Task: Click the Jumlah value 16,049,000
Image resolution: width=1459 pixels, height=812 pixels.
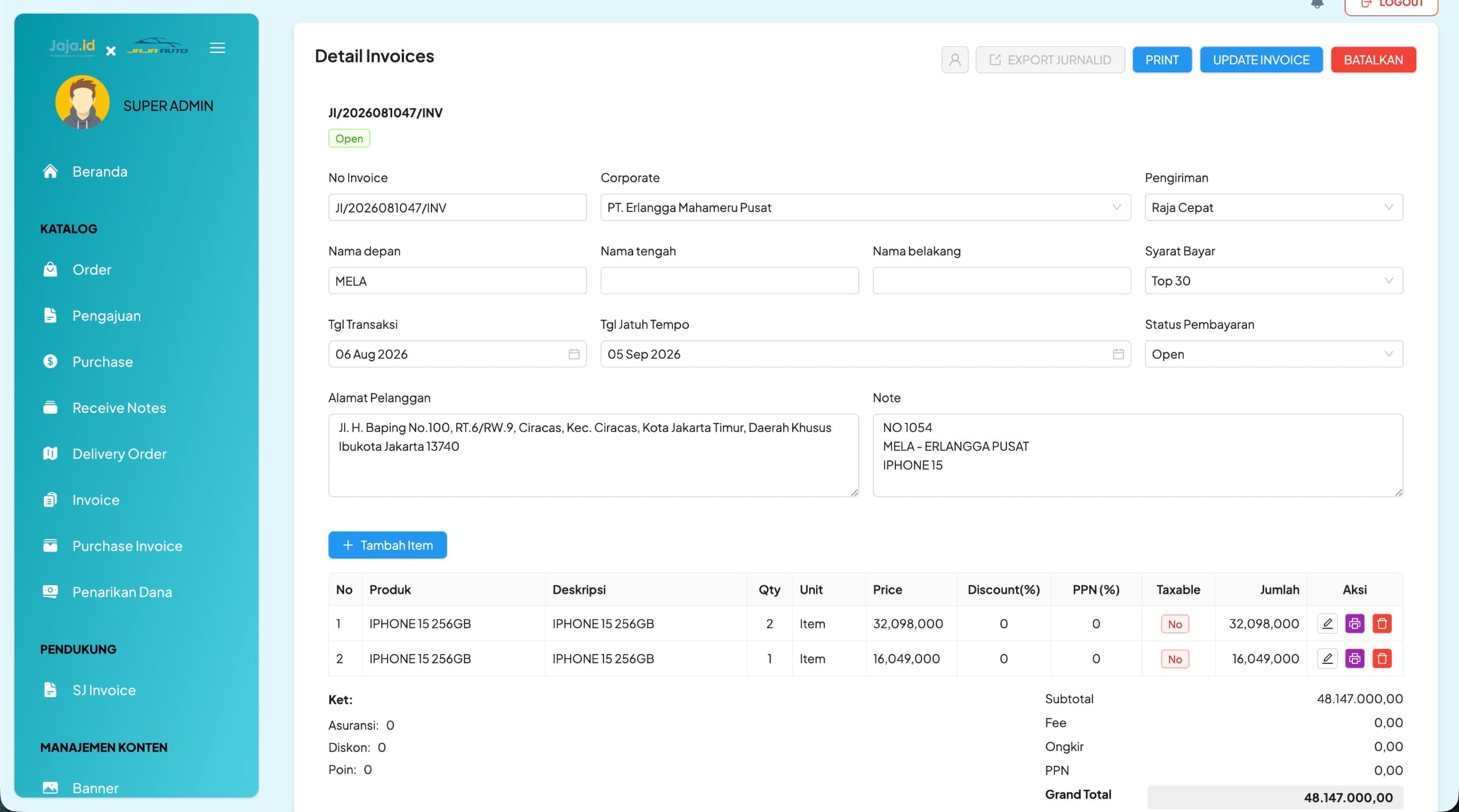Action: tap(1265, 658)
